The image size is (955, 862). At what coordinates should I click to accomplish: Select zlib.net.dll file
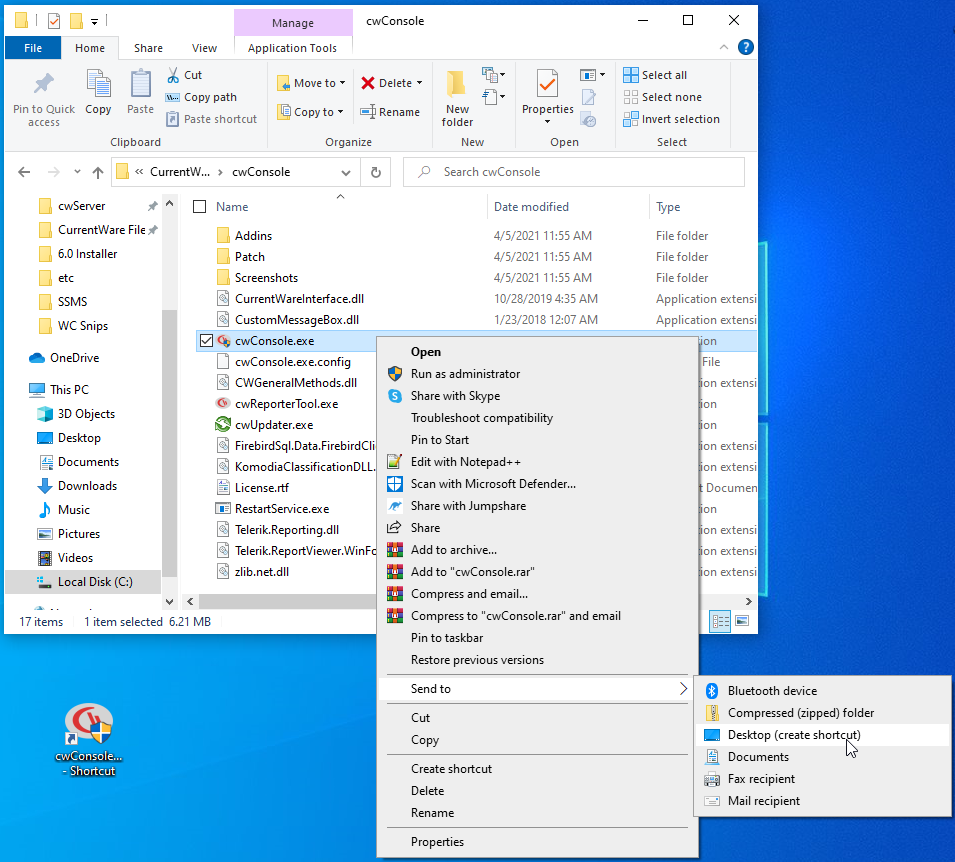262,572
